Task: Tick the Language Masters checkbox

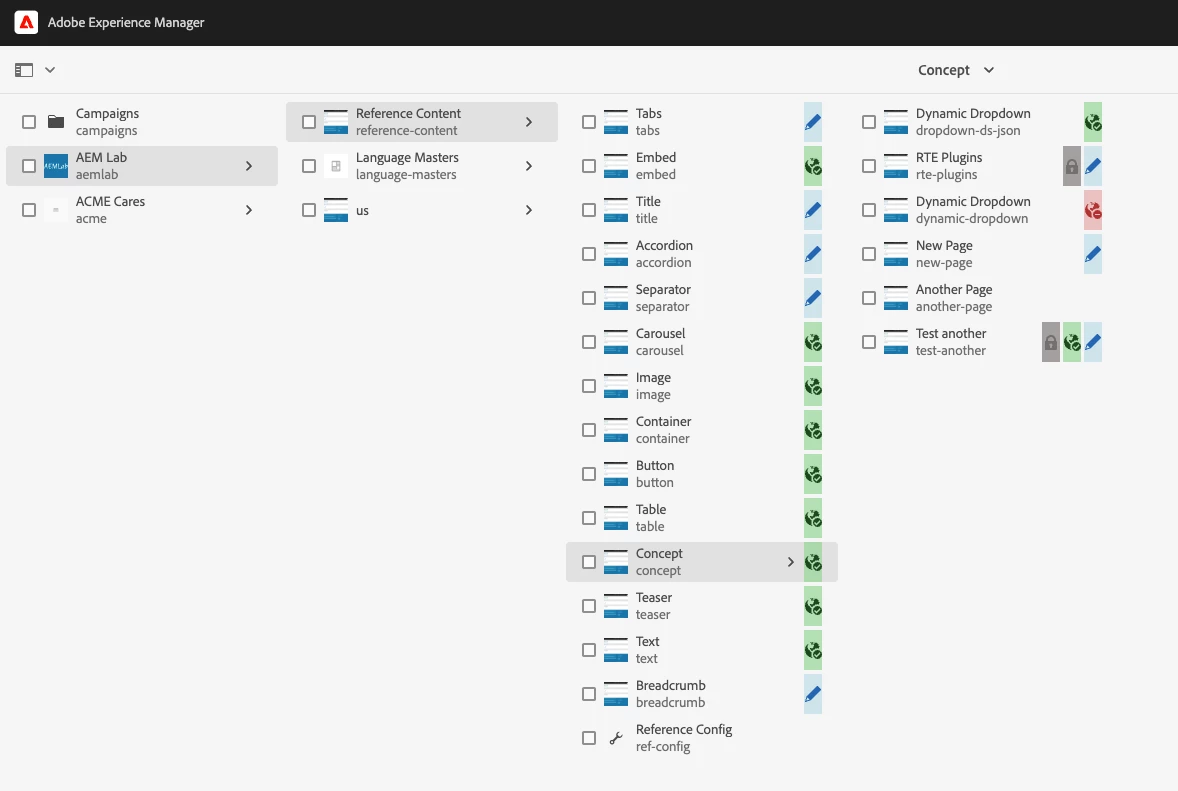Action: pos(309,166)
